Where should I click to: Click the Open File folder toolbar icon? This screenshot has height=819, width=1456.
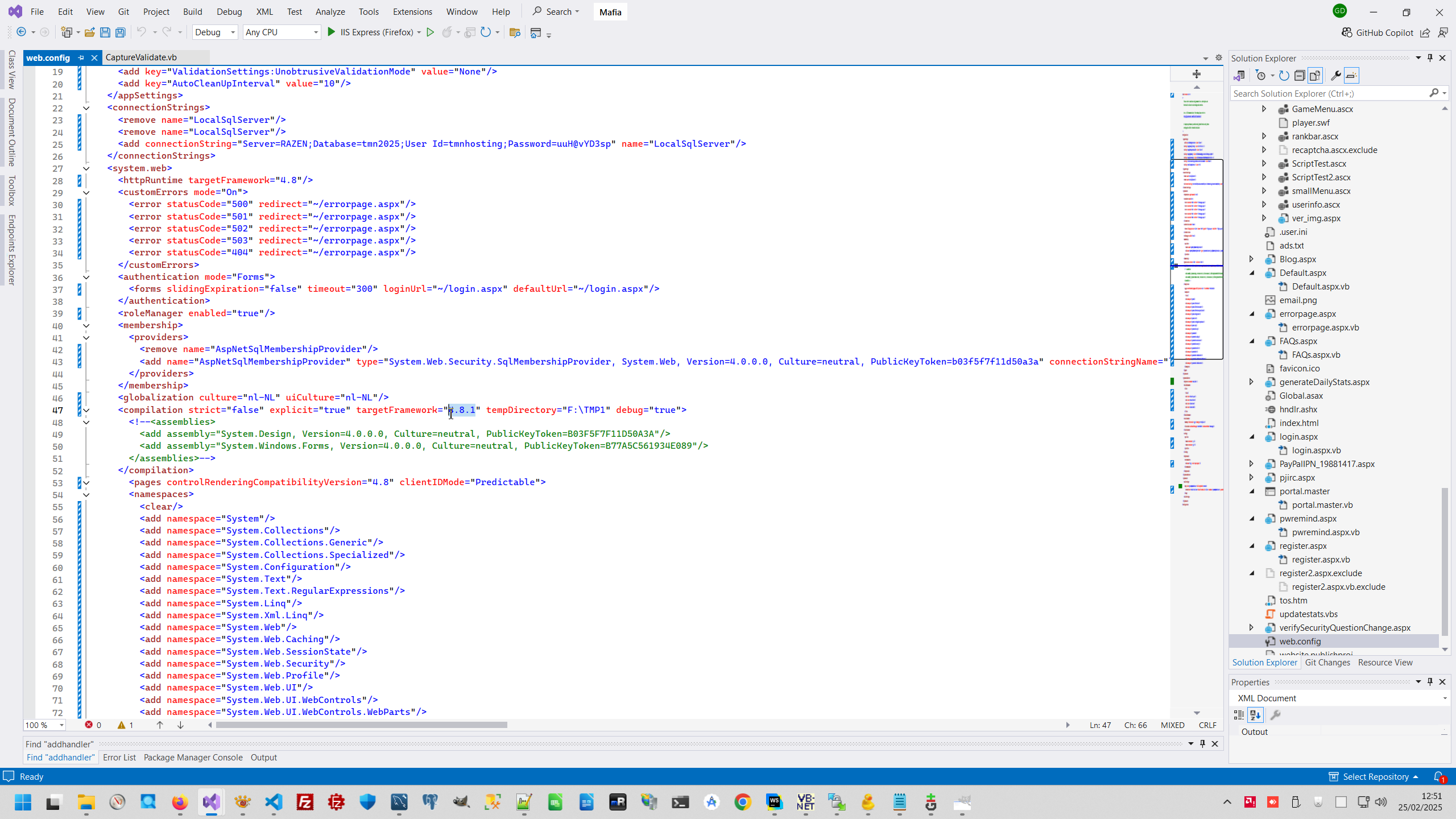89,32
